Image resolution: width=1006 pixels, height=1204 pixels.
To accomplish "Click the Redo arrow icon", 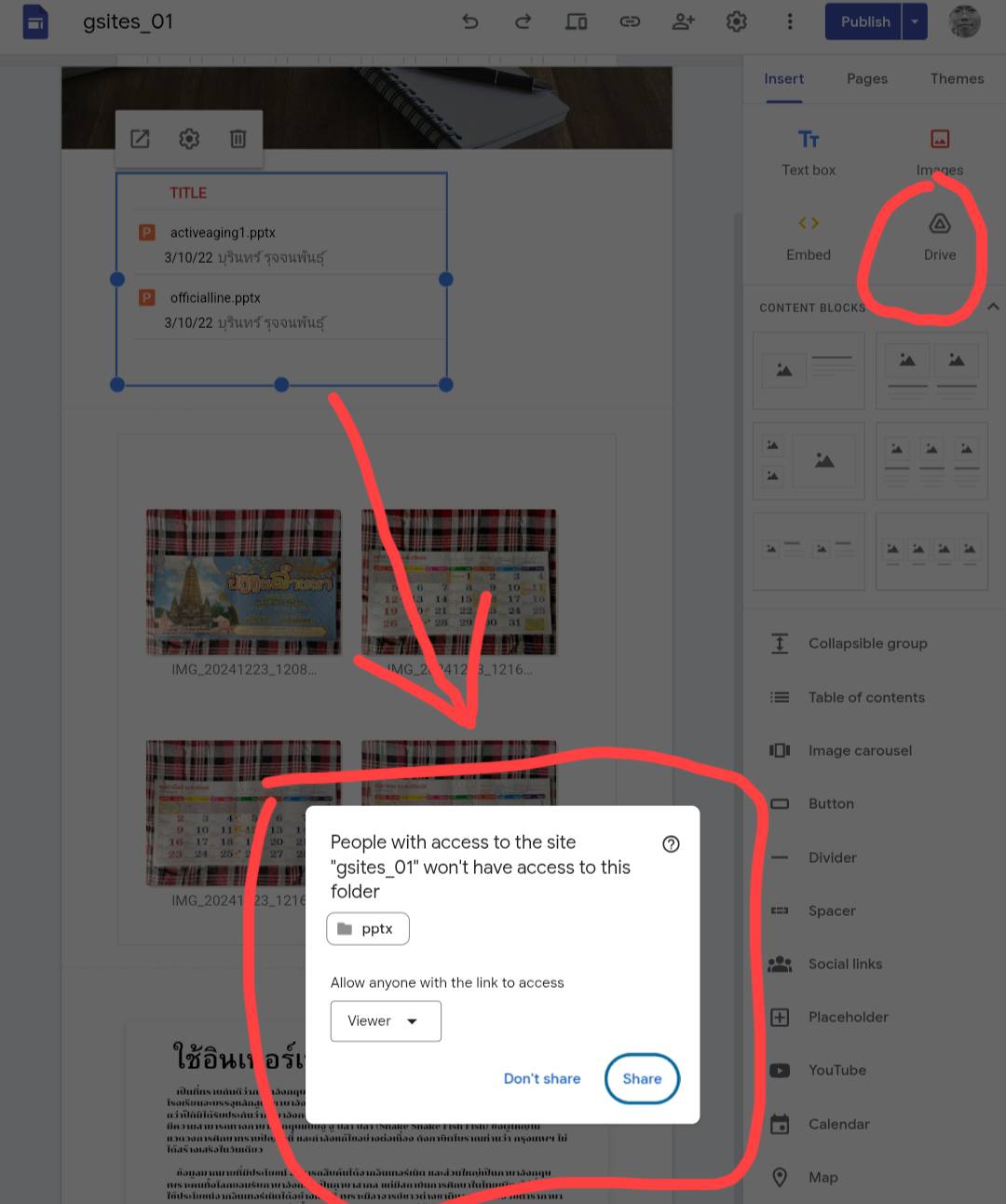I will 523,21.
